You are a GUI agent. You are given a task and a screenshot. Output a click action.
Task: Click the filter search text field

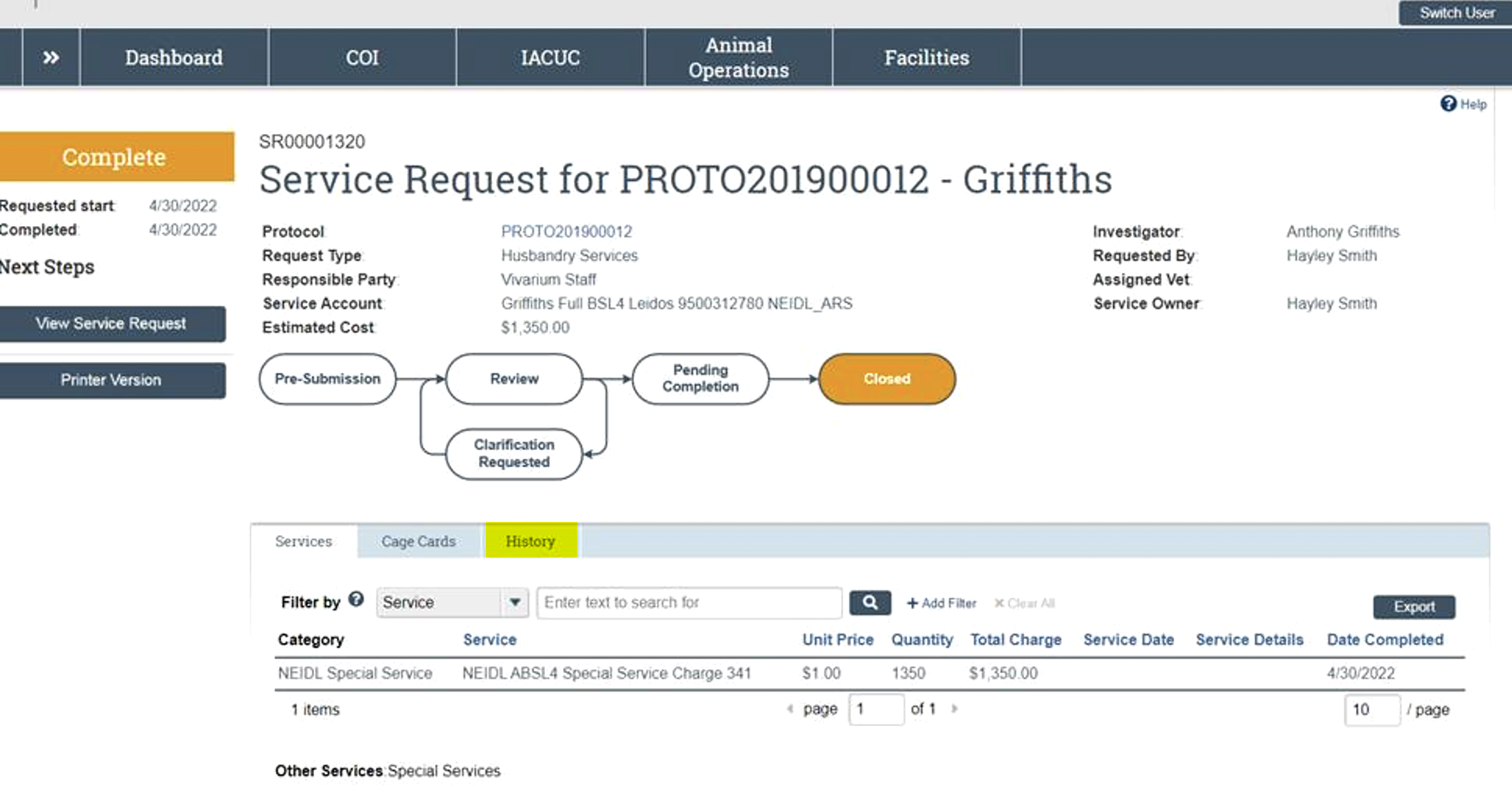click(x=689, y=602)
